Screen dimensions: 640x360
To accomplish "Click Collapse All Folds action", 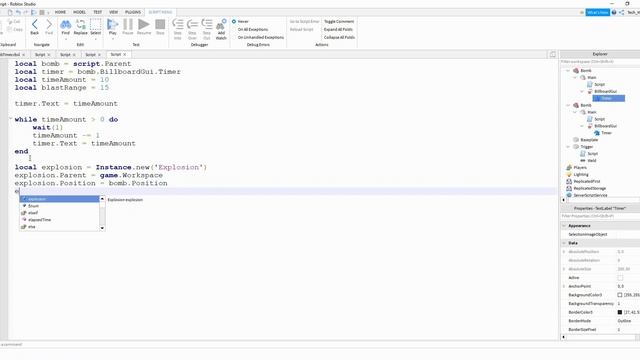I will click(339, 37).
